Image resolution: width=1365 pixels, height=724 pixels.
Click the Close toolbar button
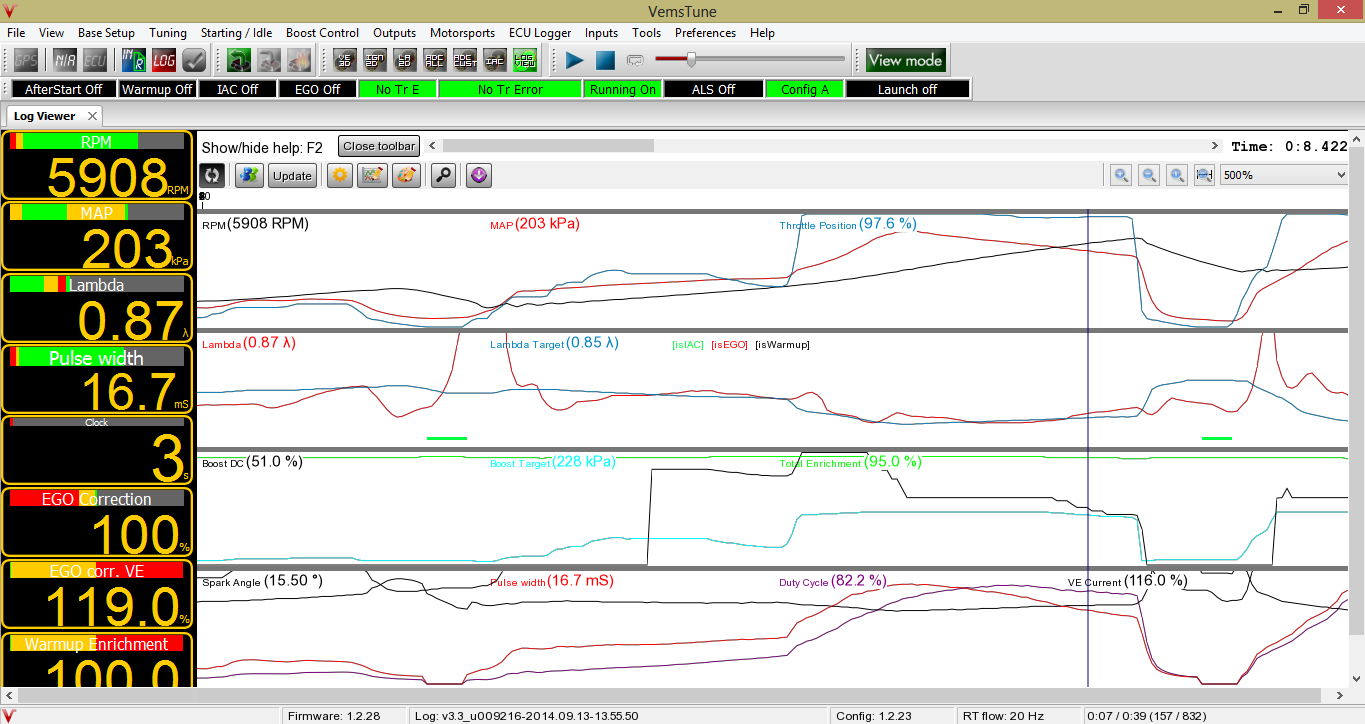click(379, 146)
